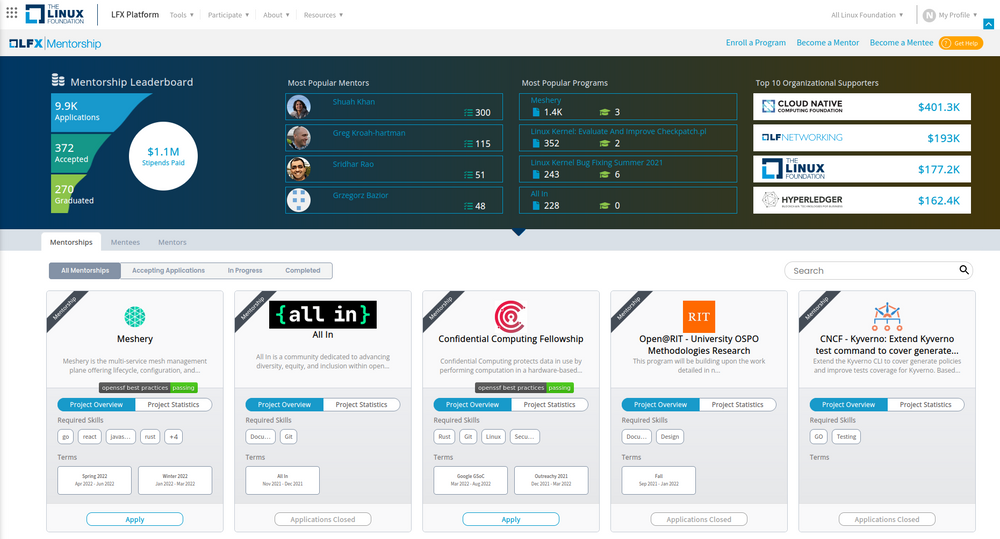Switch to the Mentors tab
1000x539 pixels.
(172, 242)
